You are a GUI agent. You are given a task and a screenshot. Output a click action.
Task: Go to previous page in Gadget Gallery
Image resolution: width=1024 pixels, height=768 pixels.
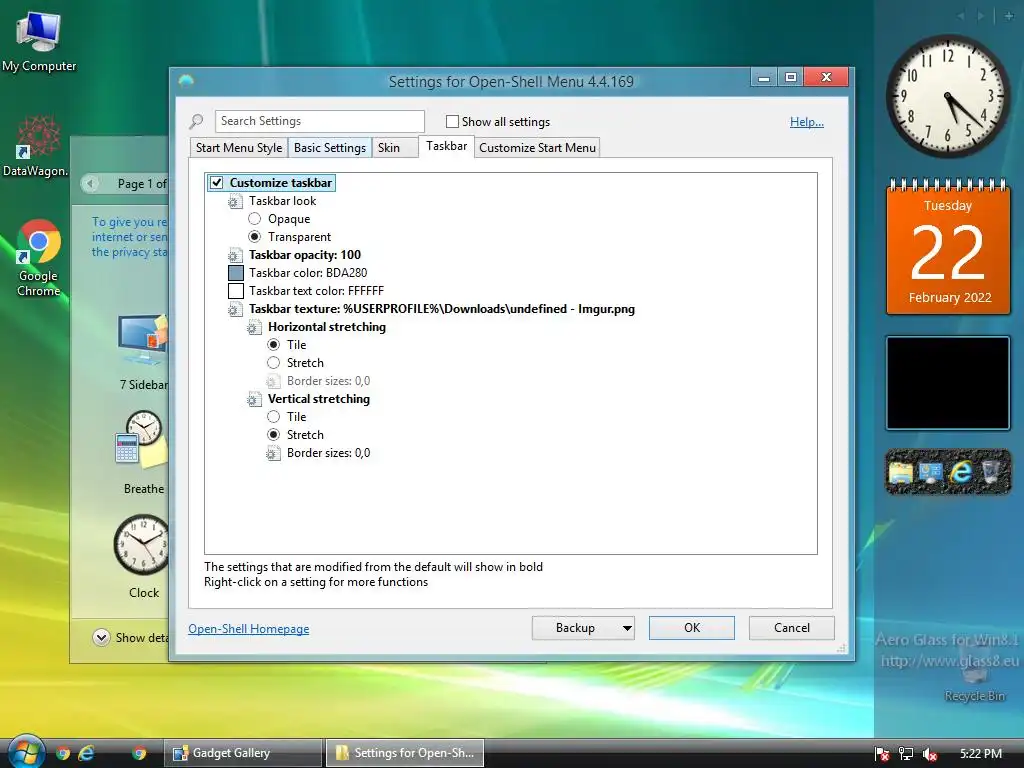click(91, 184)
